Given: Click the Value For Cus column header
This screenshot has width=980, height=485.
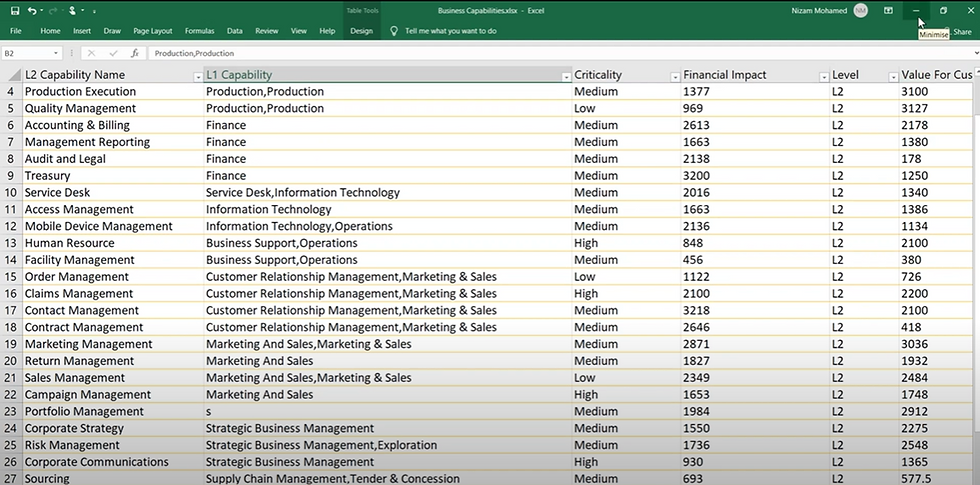Looking at the screenshot, I should 936,75.
